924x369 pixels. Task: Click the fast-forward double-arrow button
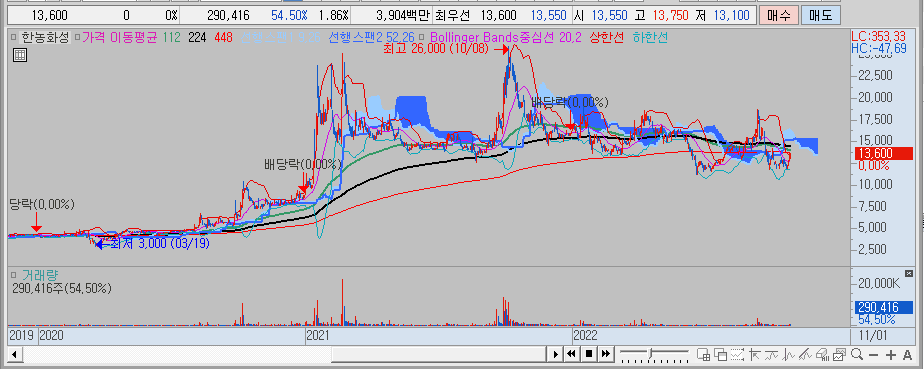tap(605, 354)
